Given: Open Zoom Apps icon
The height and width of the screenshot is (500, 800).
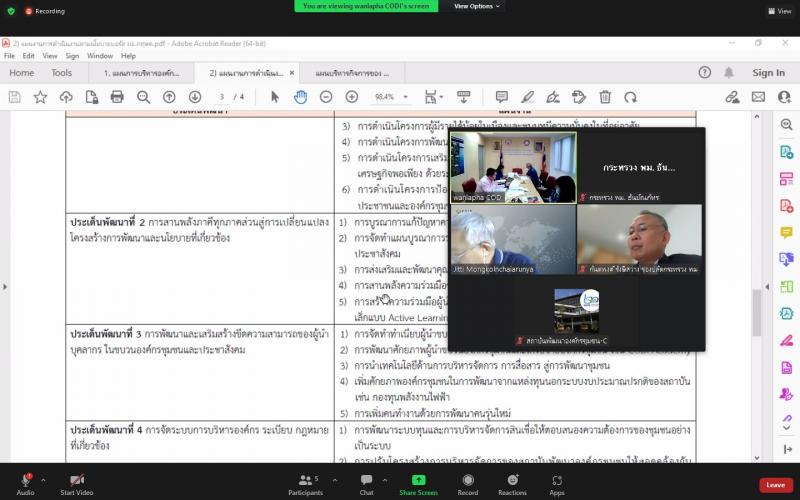Looking at the screenshot, I should coord(557,485).
